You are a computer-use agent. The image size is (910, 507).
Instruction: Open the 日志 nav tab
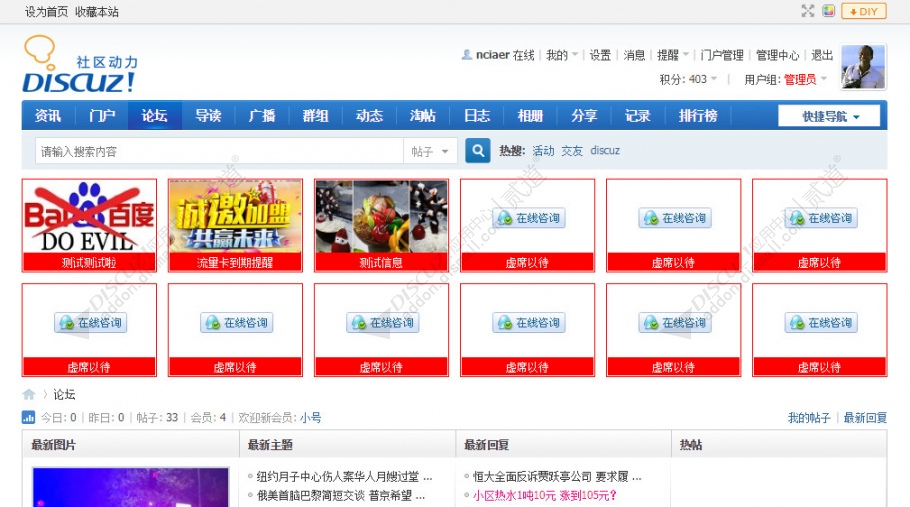(476, 115)
